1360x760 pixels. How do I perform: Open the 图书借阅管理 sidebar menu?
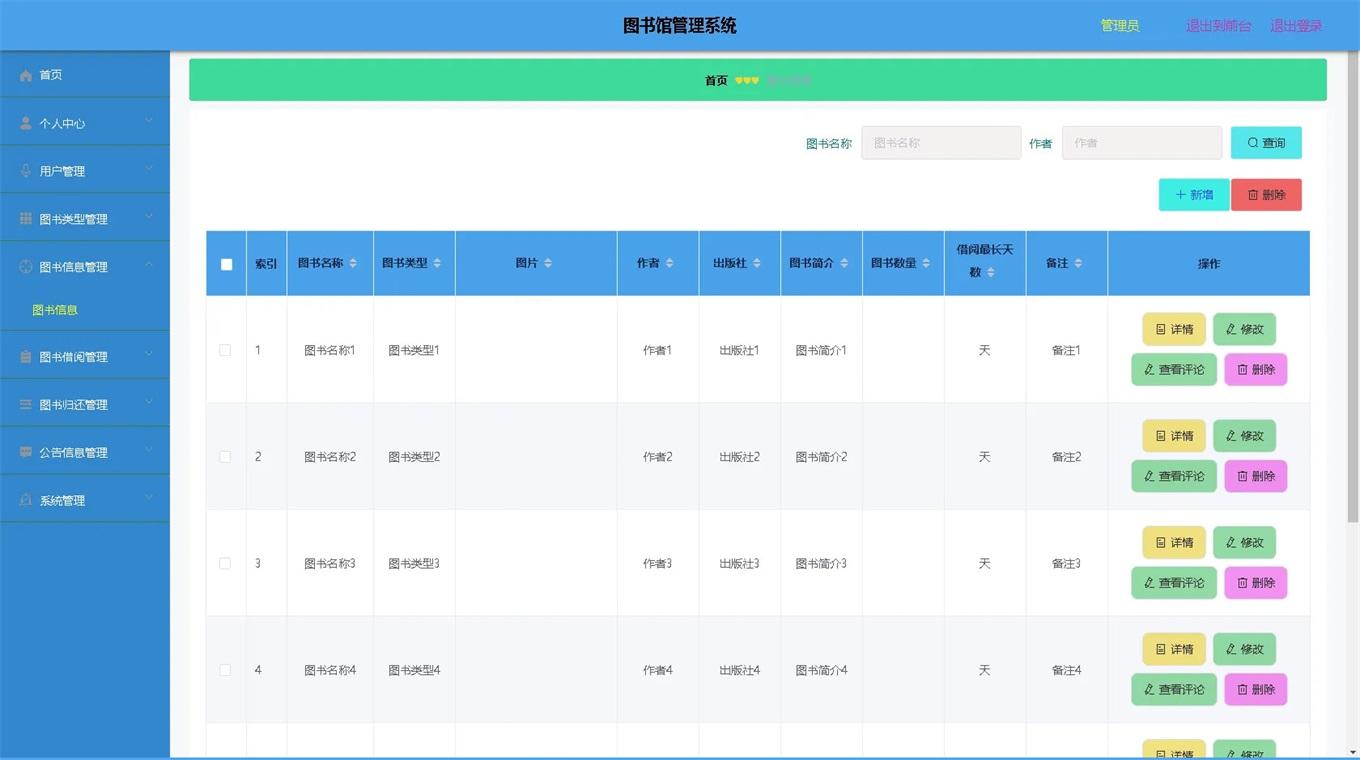click(85, 357)
